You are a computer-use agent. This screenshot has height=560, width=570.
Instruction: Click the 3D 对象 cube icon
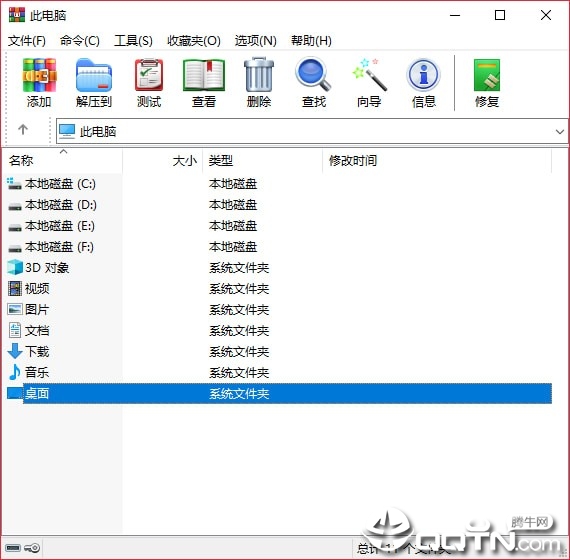[15, 268]
